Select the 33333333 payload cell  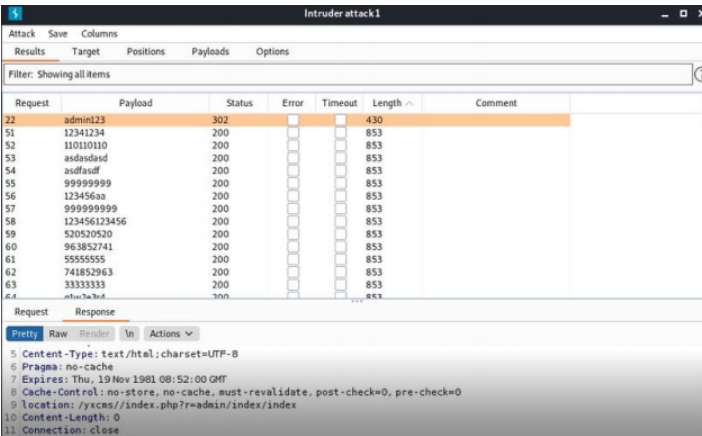(x=84, y=285)
